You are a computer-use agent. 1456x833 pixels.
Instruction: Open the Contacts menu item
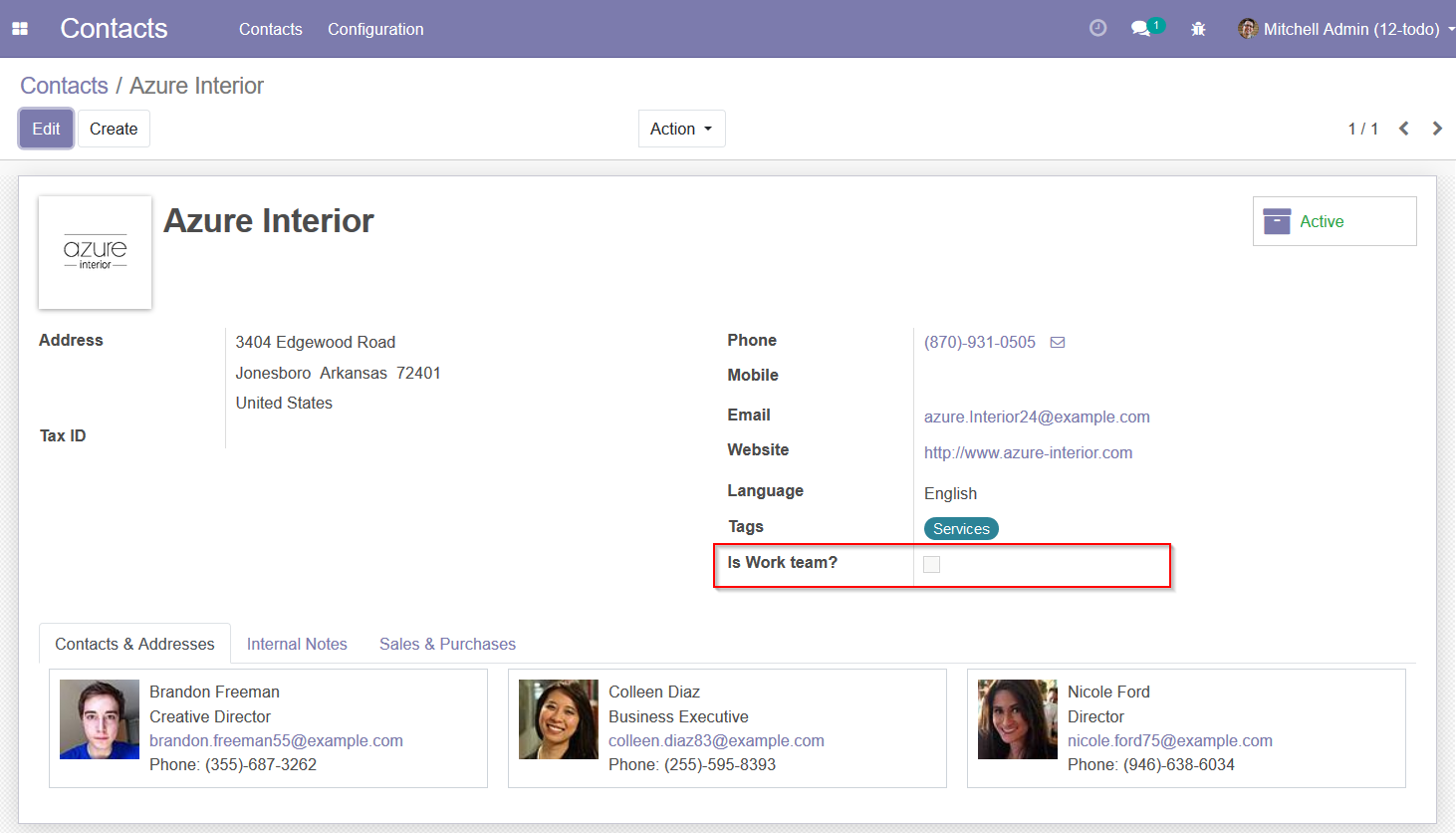click(x=270, y=29)
